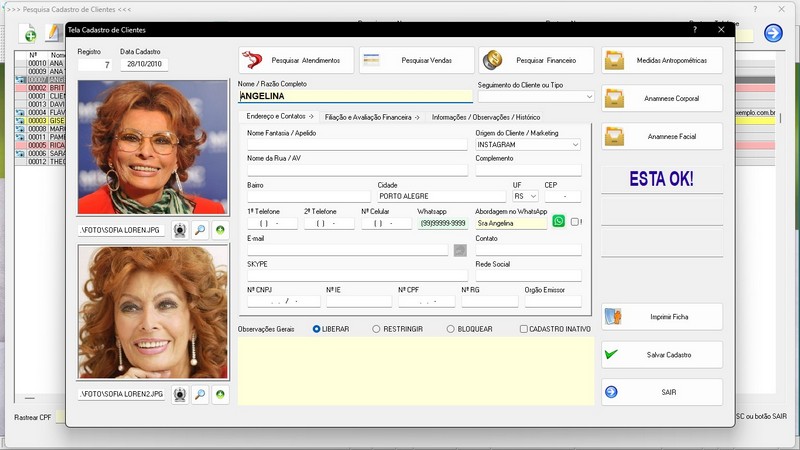Click the help question mark of Pesquisa window
The image size is (800, 450).
tap(755, 9)
